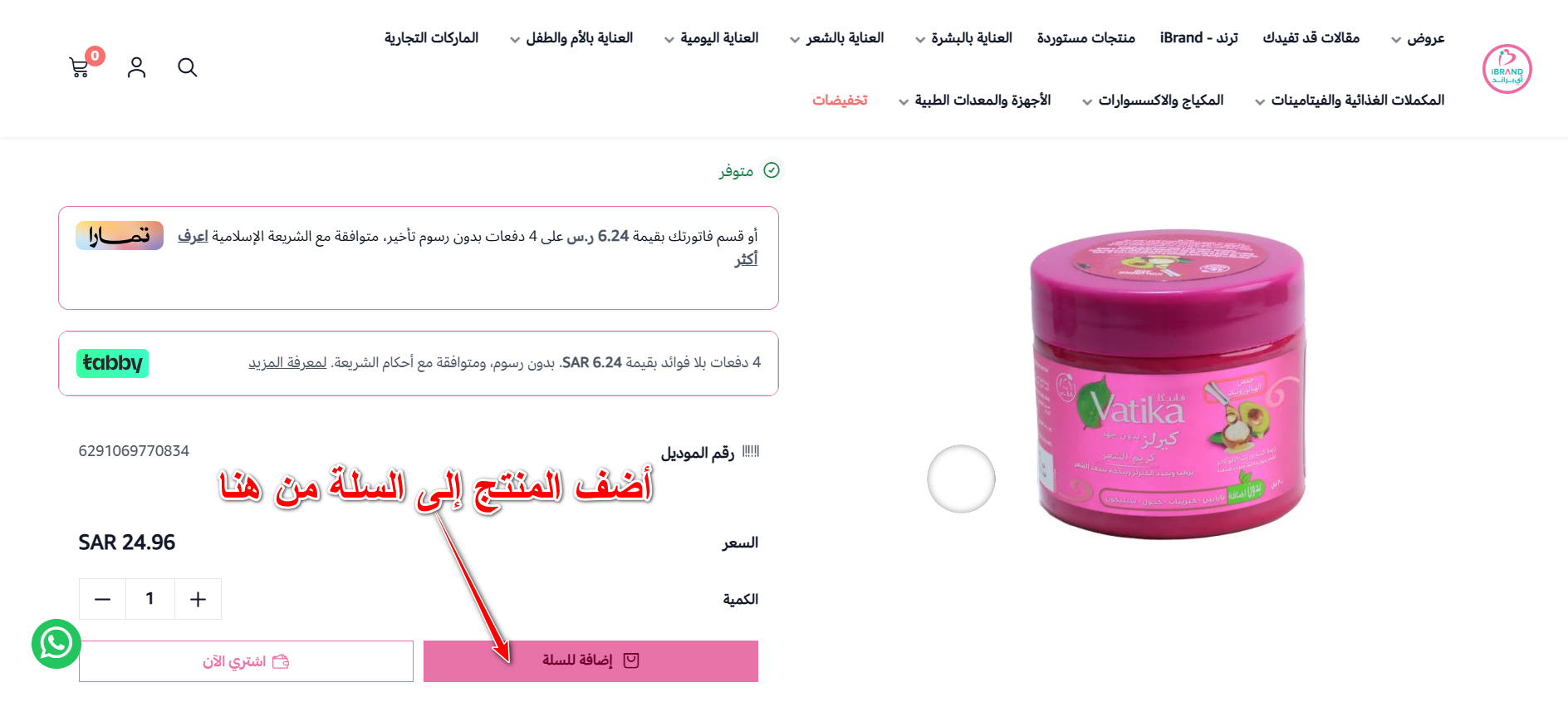Decrease quantity with minus button

(x=102, y=599)
